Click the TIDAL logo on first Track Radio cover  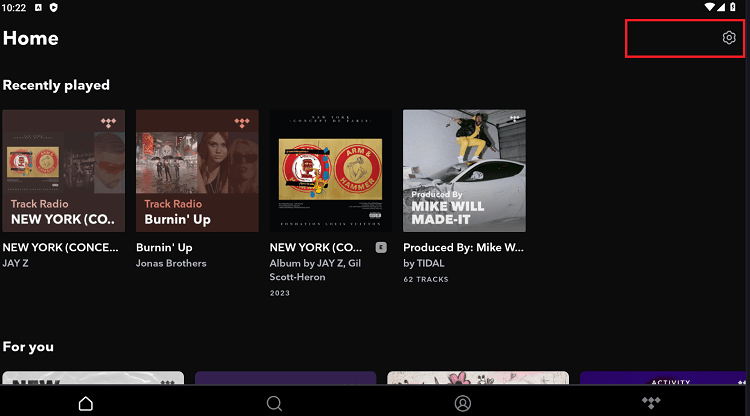coord(109,123)
